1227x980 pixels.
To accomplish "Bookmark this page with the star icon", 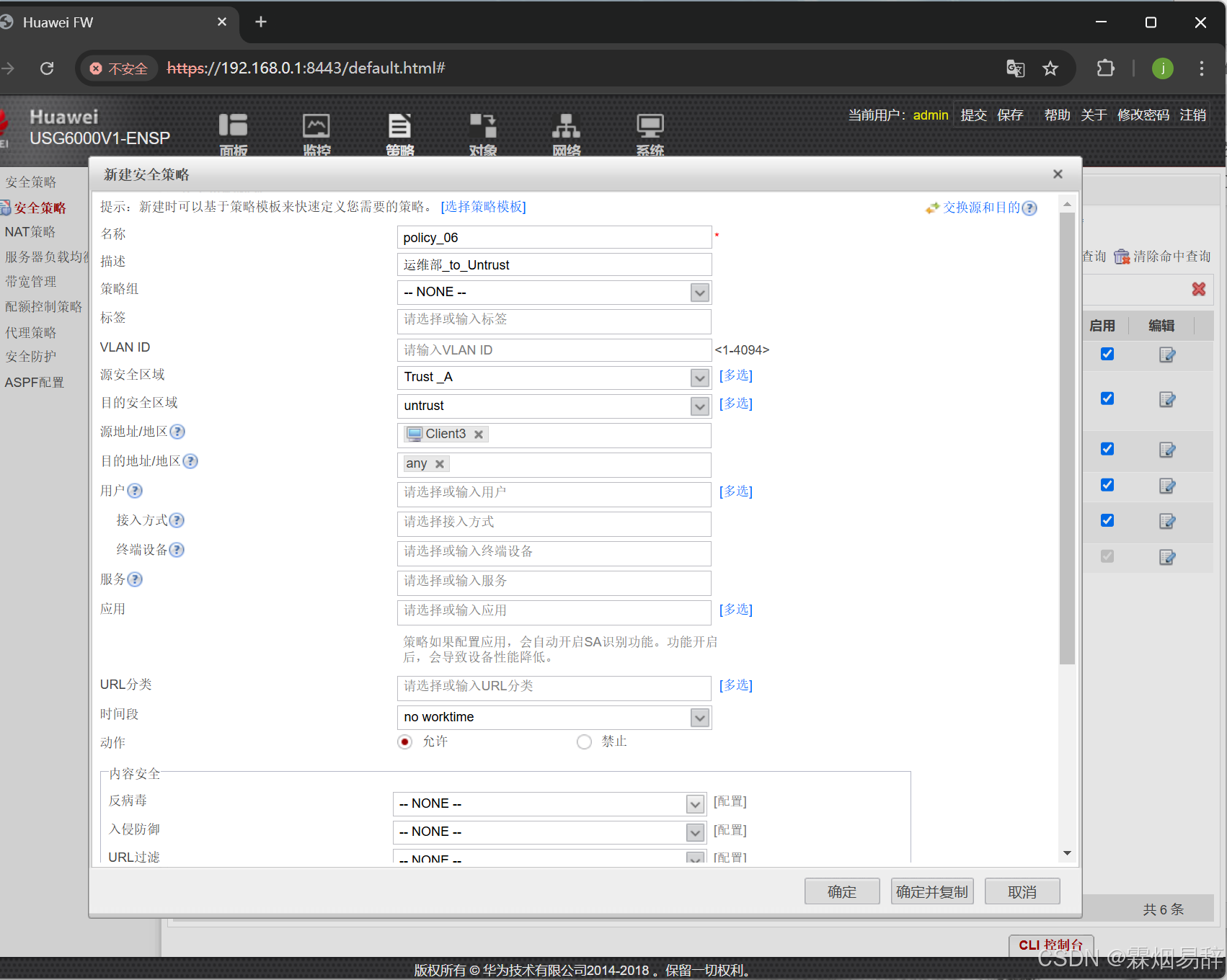I will [1050, 68].
